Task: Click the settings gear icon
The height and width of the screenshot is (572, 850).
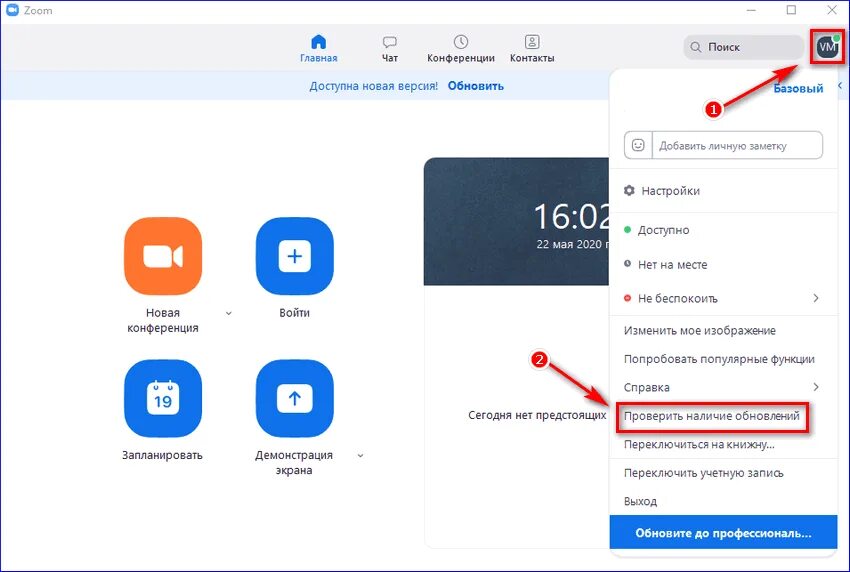Action: click(629, 190)
